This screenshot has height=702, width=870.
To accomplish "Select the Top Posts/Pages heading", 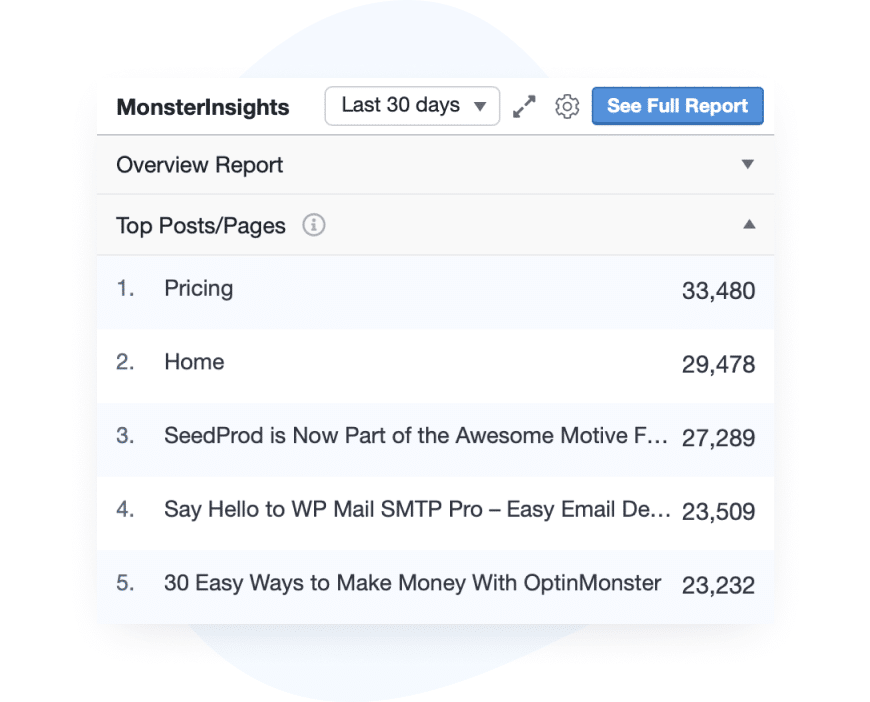I will pos(201,226).
